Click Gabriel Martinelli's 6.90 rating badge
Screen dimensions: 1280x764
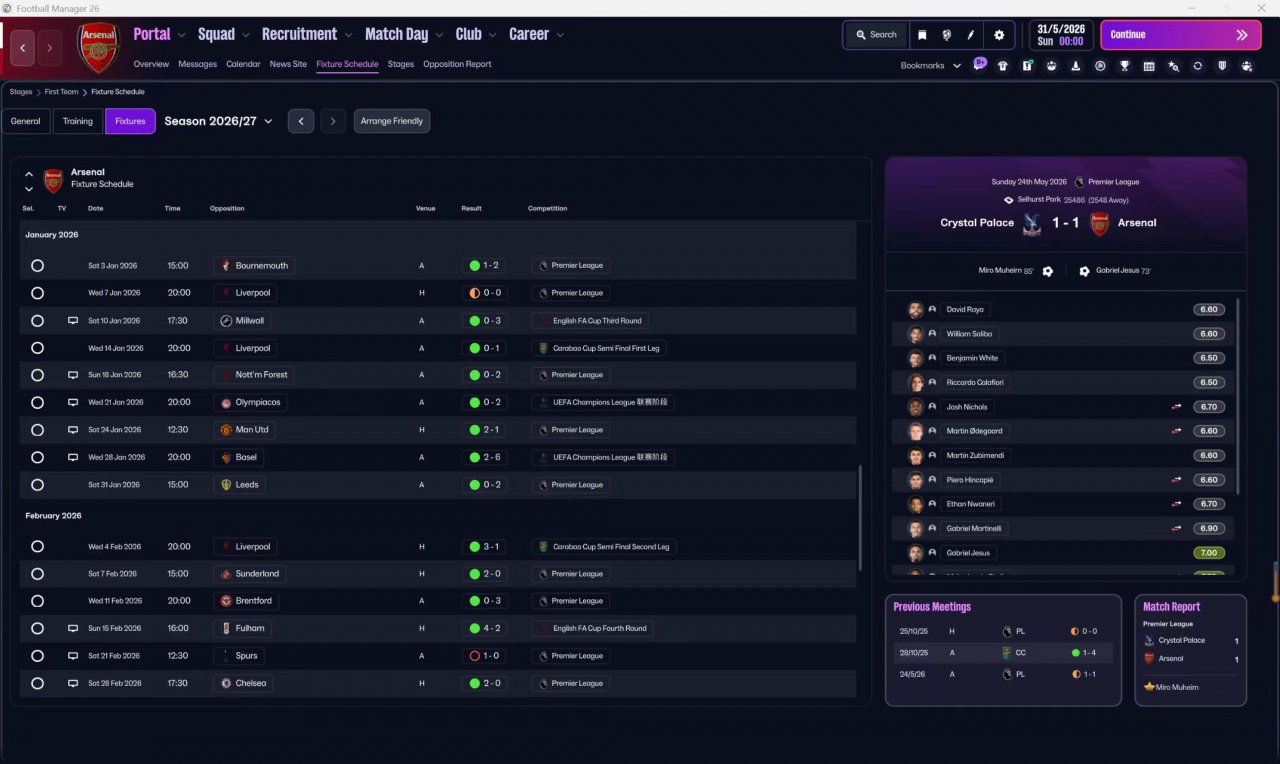(x=1209, y=528)
